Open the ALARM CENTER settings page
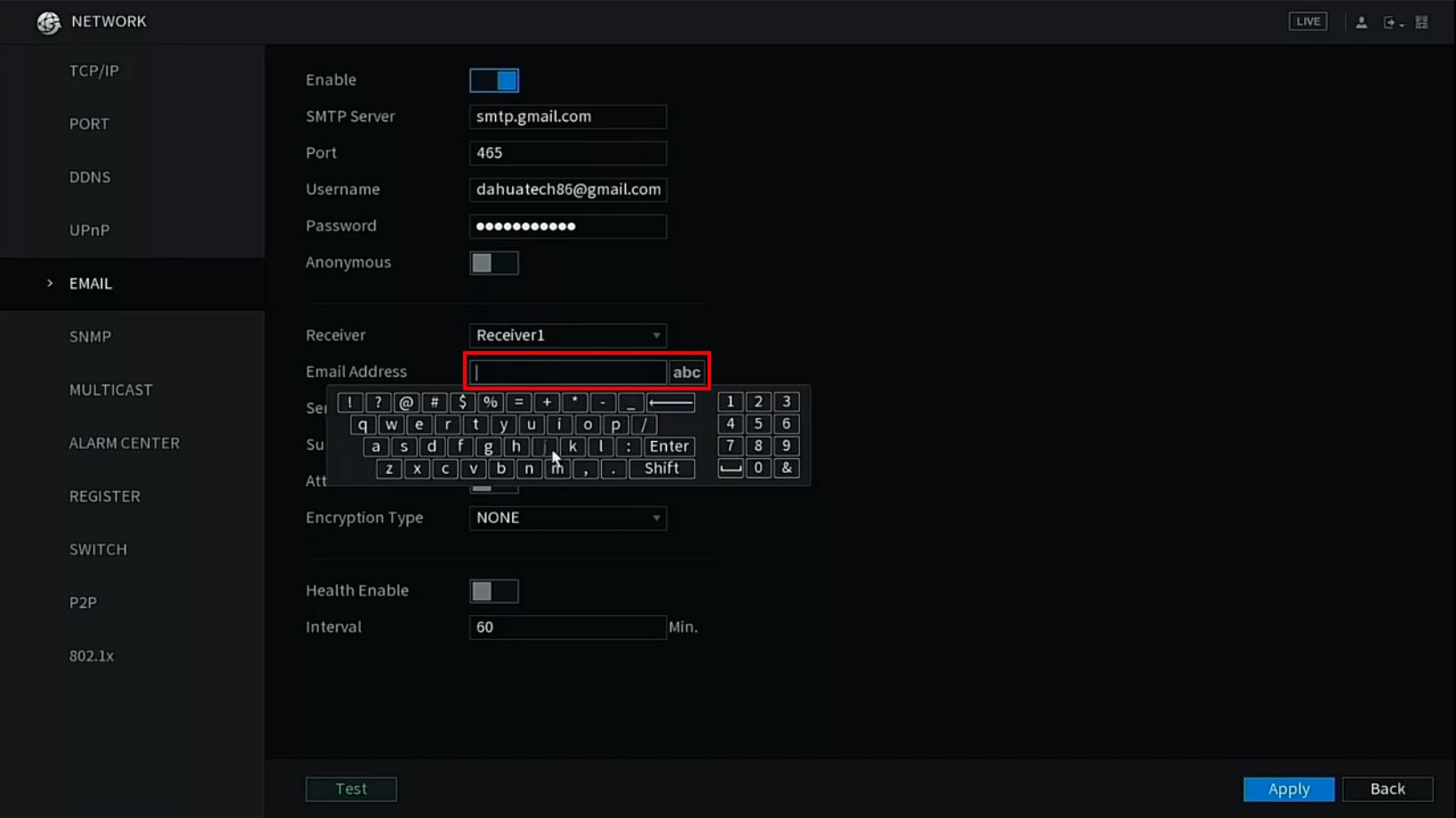This screenshot has height=818, width=1456. point(132,443)
